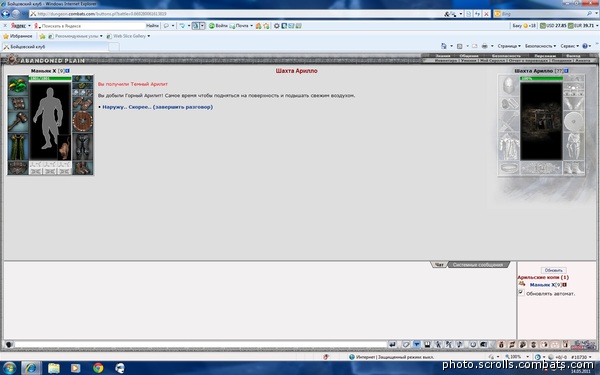The height and width of the screenshot is (375, 600).
Task: Click the Шахта Арилло mine image
Action: click(x=541, y=121)
